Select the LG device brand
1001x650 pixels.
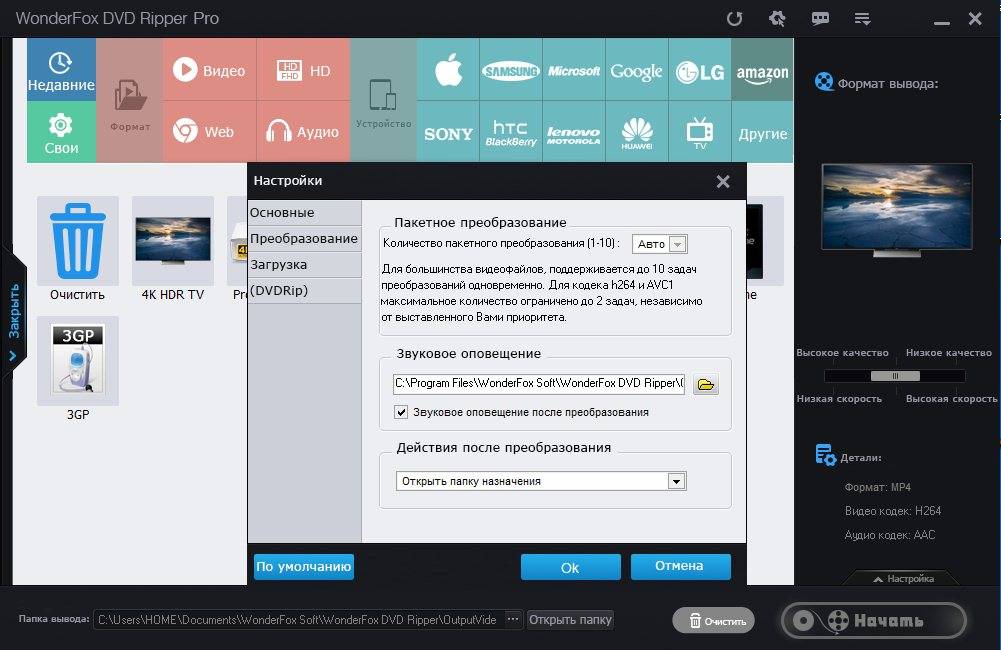pyautogui.click(x=700, y=70)
